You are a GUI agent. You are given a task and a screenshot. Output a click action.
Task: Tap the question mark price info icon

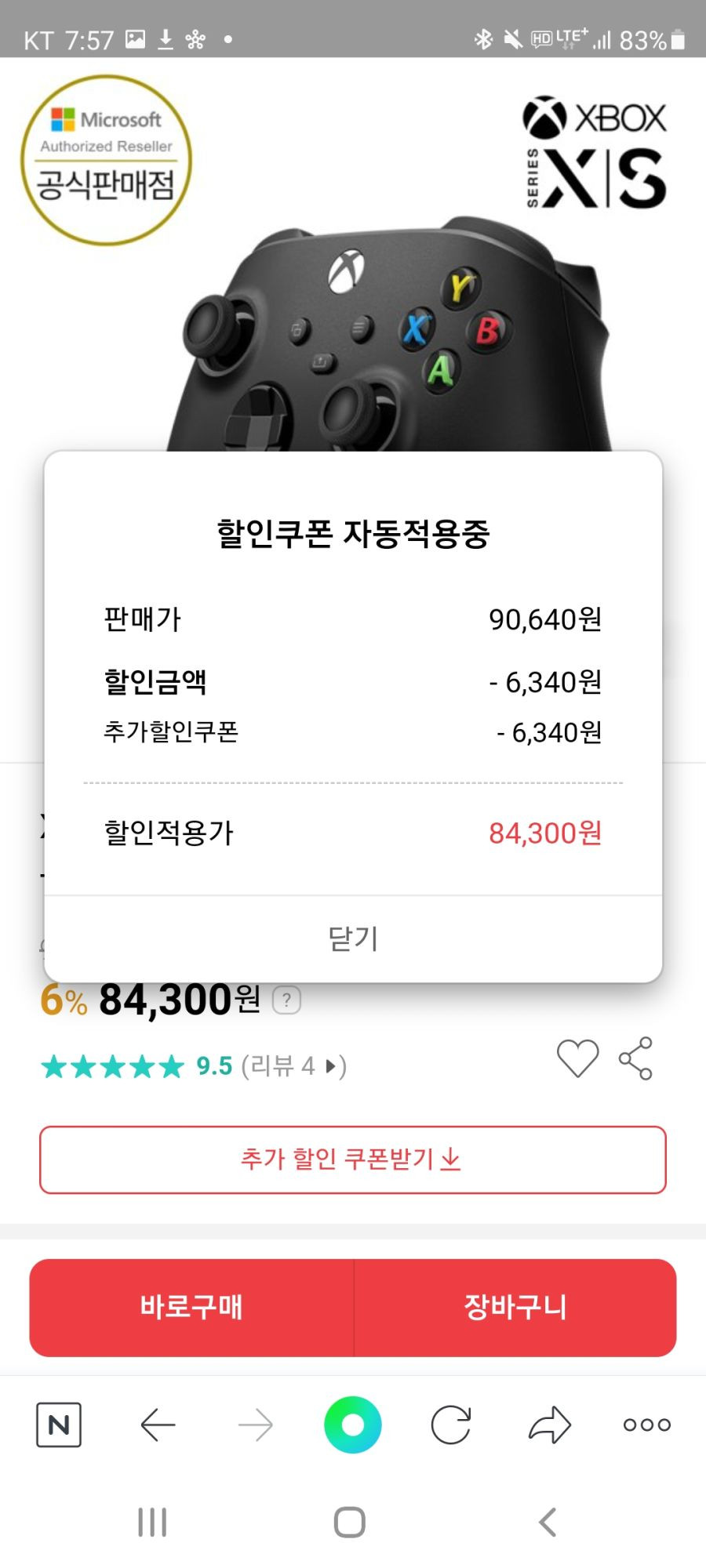(x=286, y=1000)
